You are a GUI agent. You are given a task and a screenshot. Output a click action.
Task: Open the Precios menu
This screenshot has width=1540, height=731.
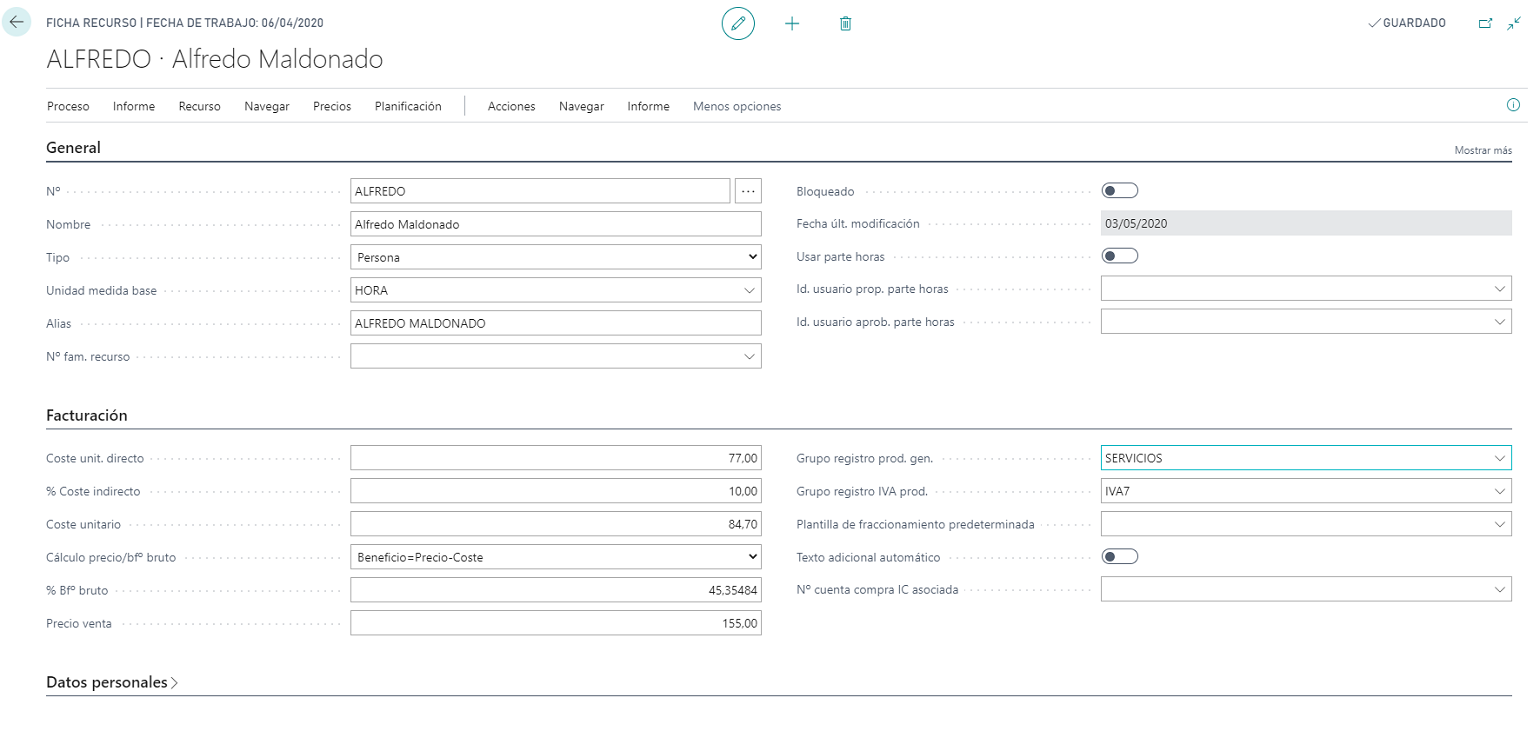point(332,106)
